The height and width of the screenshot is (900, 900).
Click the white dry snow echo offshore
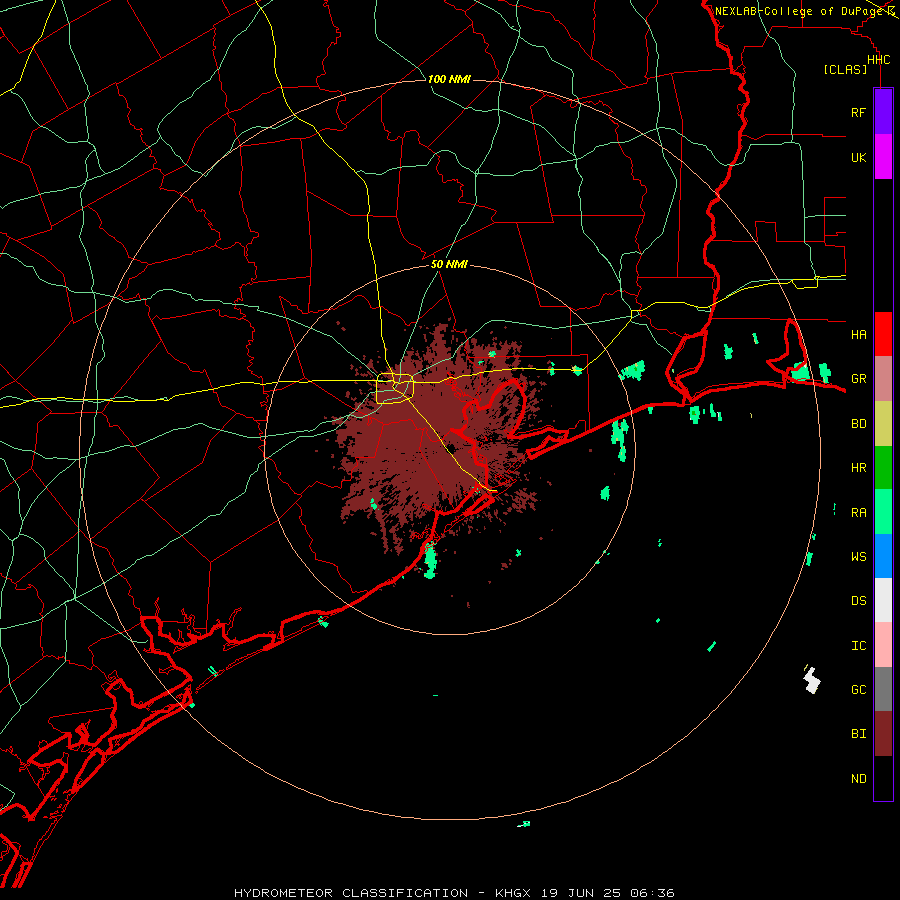pos(812,680)
